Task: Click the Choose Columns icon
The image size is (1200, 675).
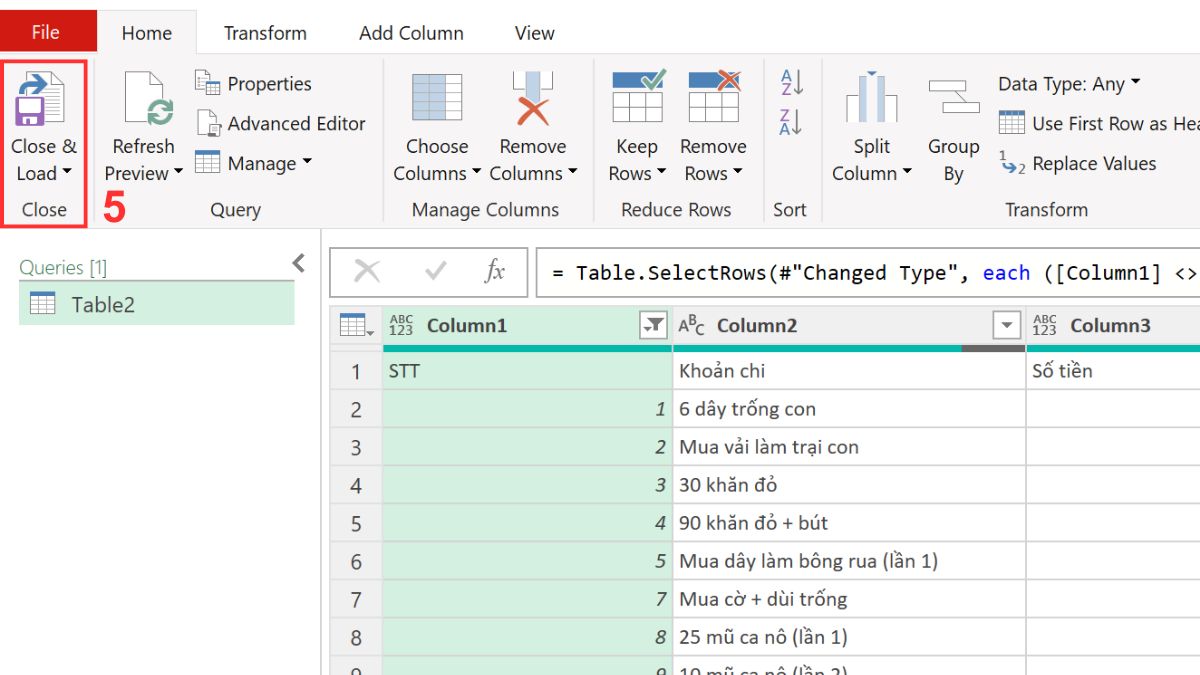Action: tap(437, 98)
